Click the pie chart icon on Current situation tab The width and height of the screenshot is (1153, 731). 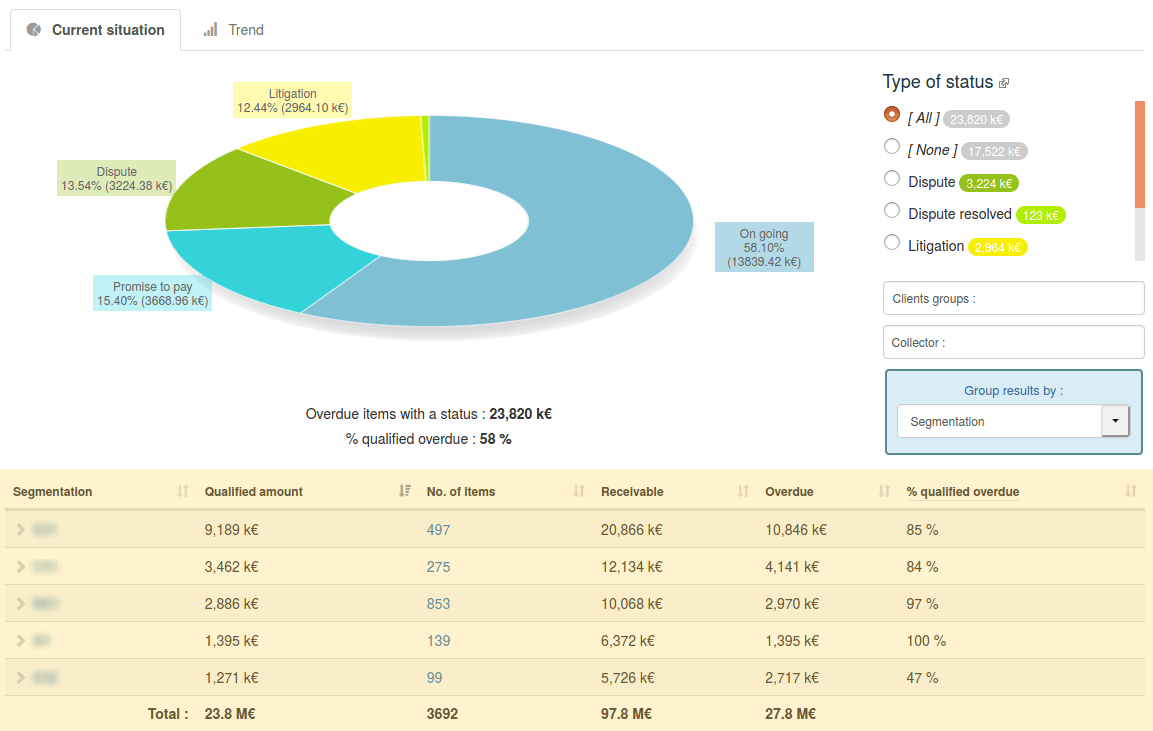click(34, 30)
